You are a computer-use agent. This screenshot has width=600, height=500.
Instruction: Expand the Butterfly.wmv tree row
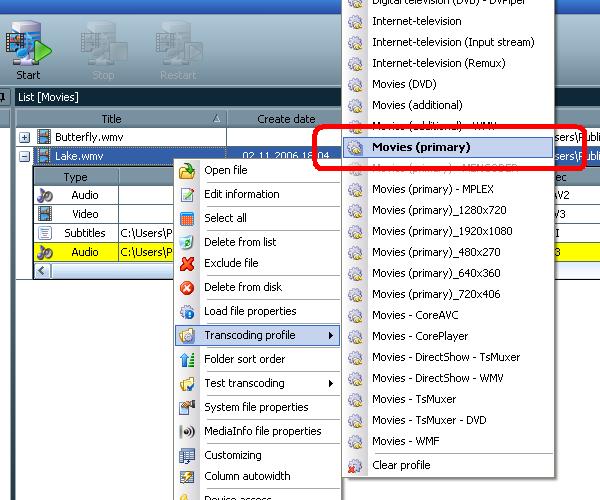click(x=25, y=137)
